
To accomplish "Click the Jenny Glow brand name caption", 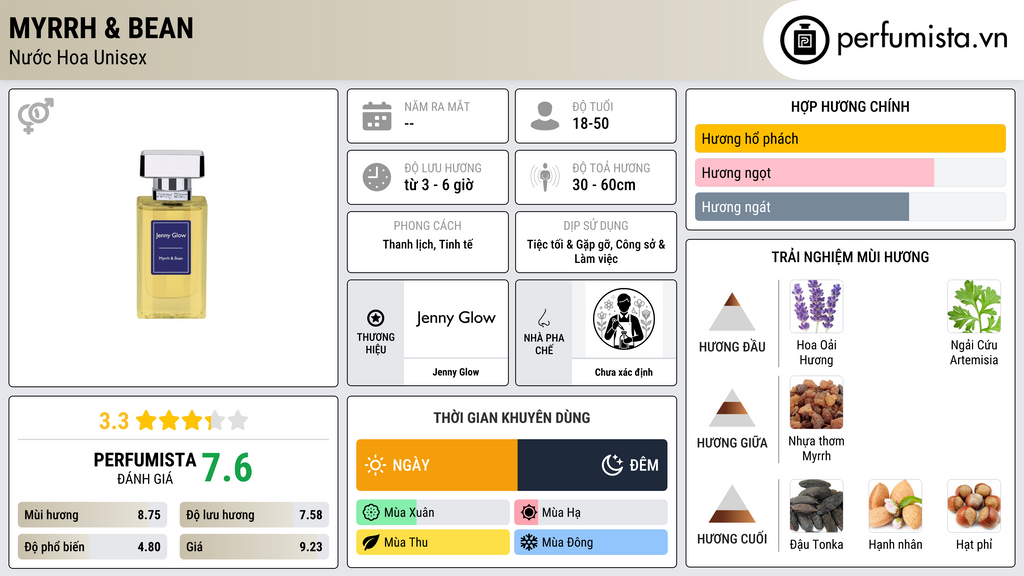I will click(x=456, y=372).
